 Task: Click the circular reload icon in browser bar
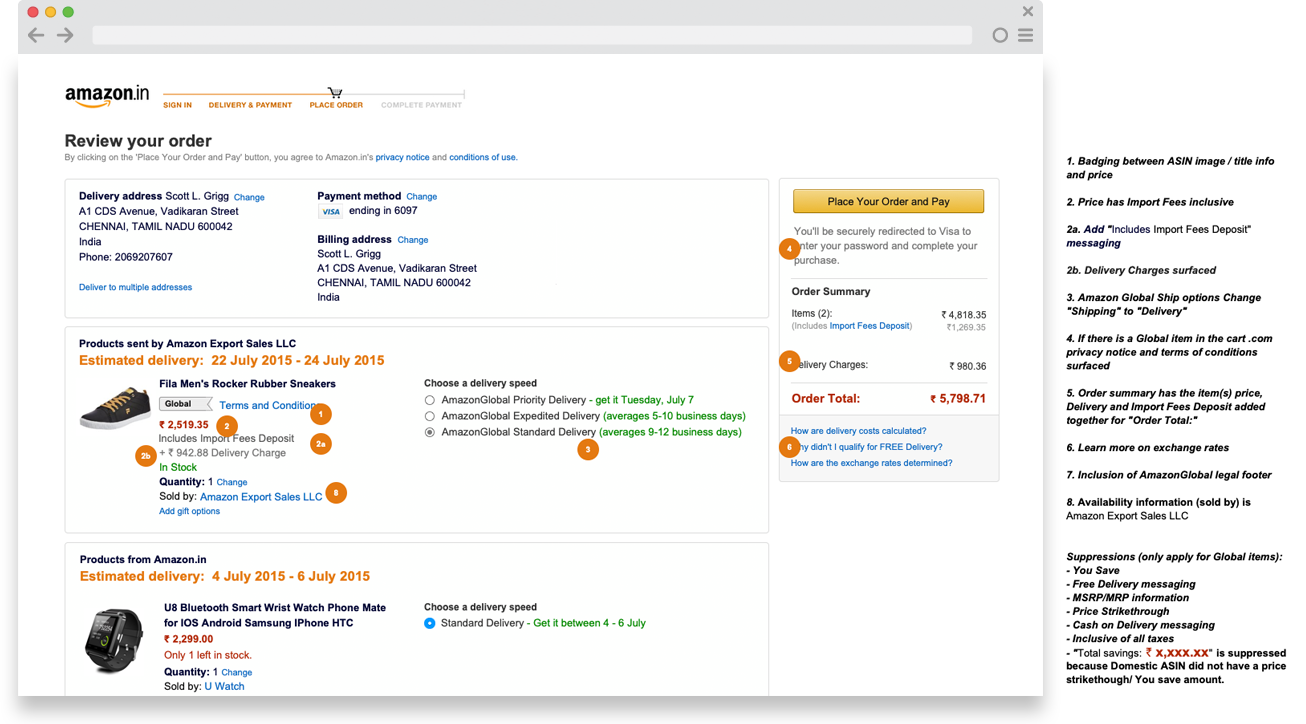[1000, 35]
